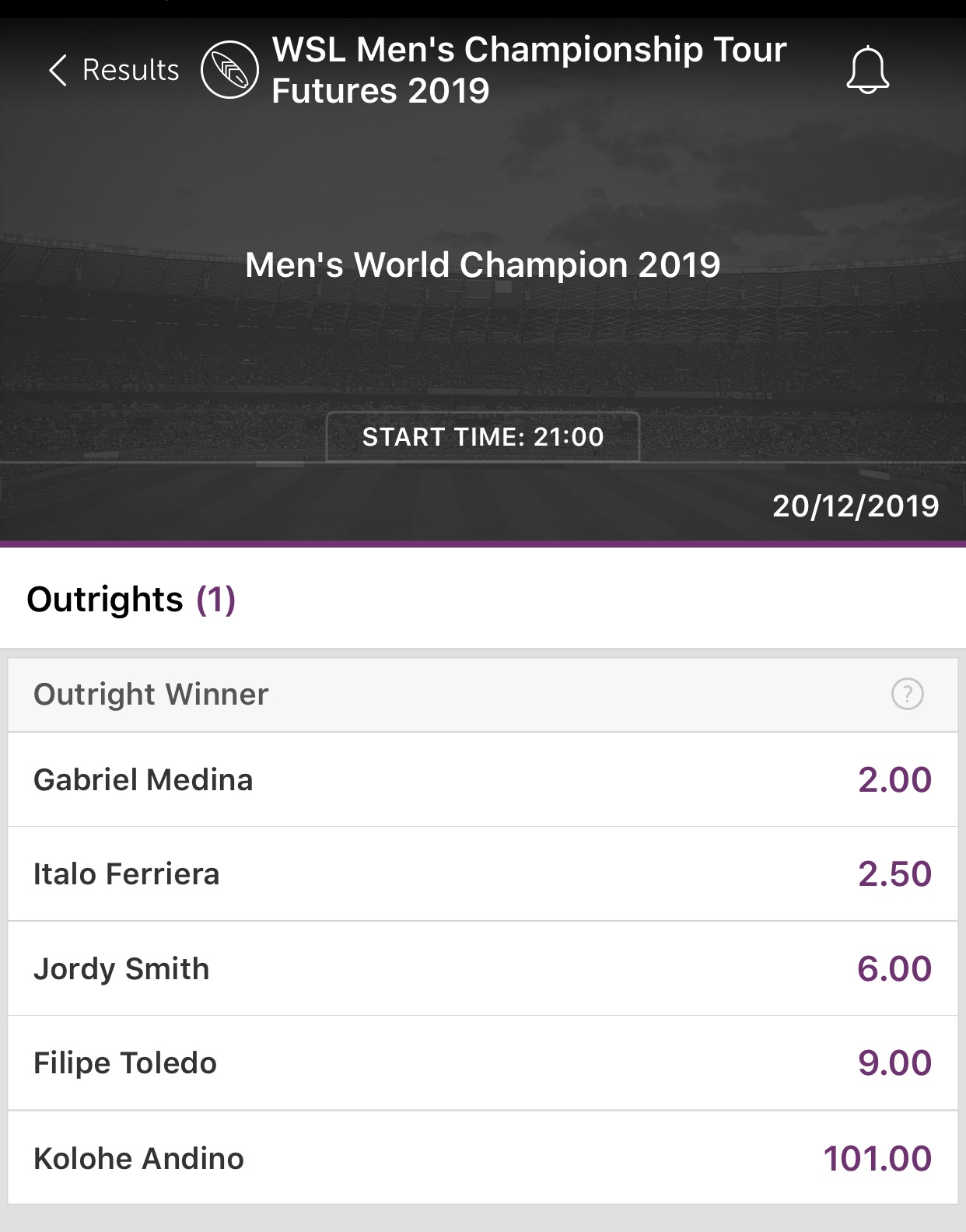This screenshot has height=1232, width=966.
Task: Tap the surfboard sport icon
Action: coord(229,70)
